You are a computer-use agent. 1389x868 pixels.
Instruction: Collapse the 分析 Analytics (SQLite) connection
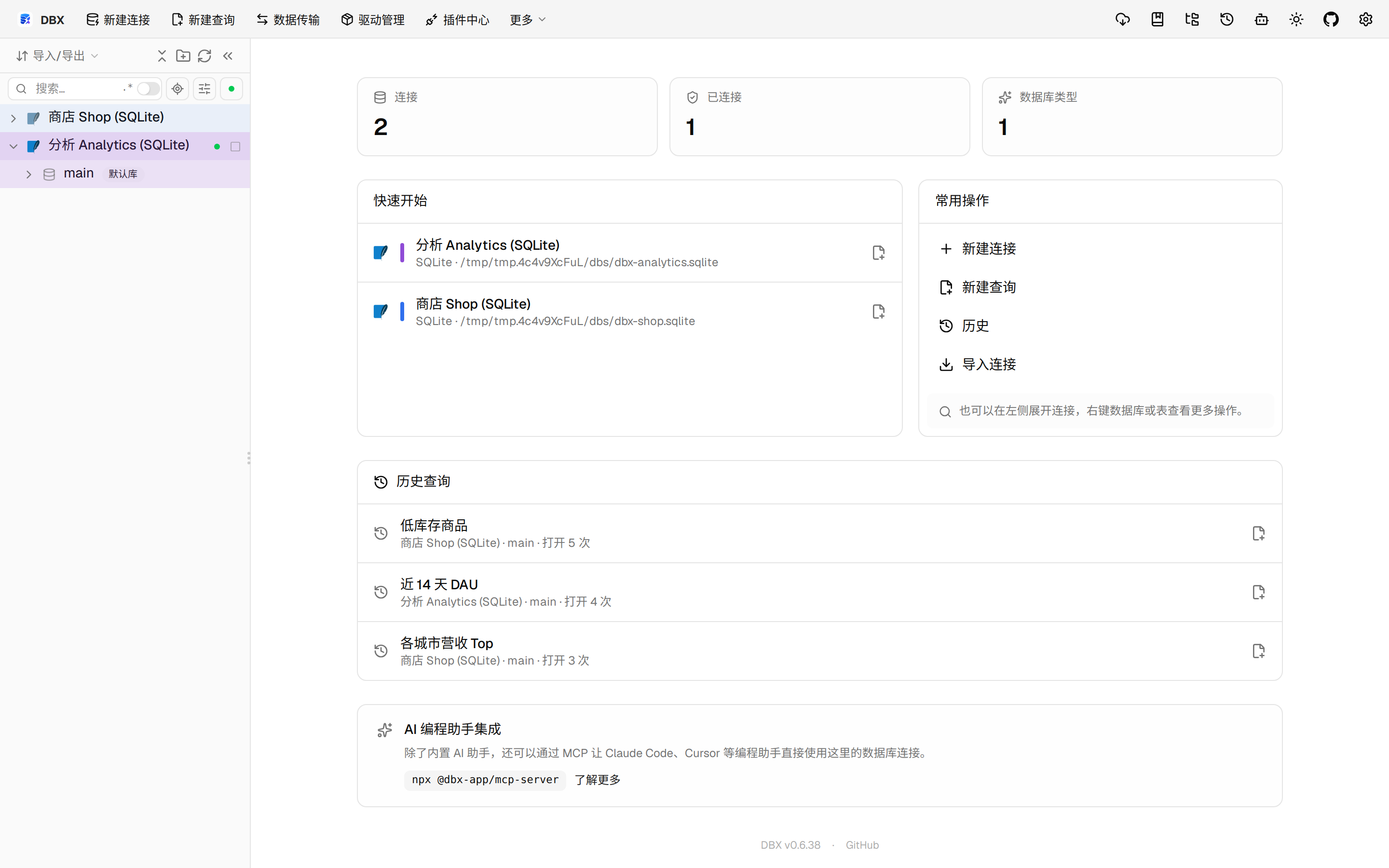13,147
